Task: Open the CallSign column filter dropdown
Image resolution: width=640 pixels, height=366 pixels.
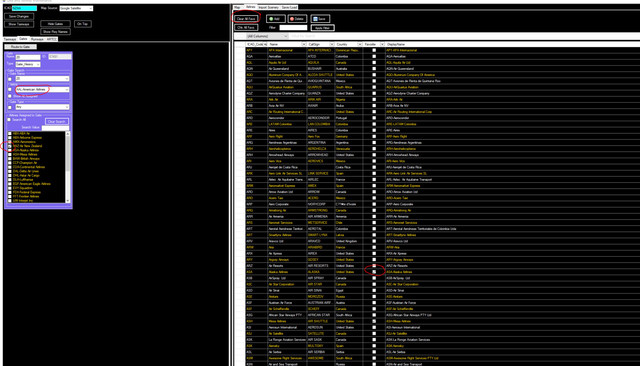Action: tap(332, 44)
